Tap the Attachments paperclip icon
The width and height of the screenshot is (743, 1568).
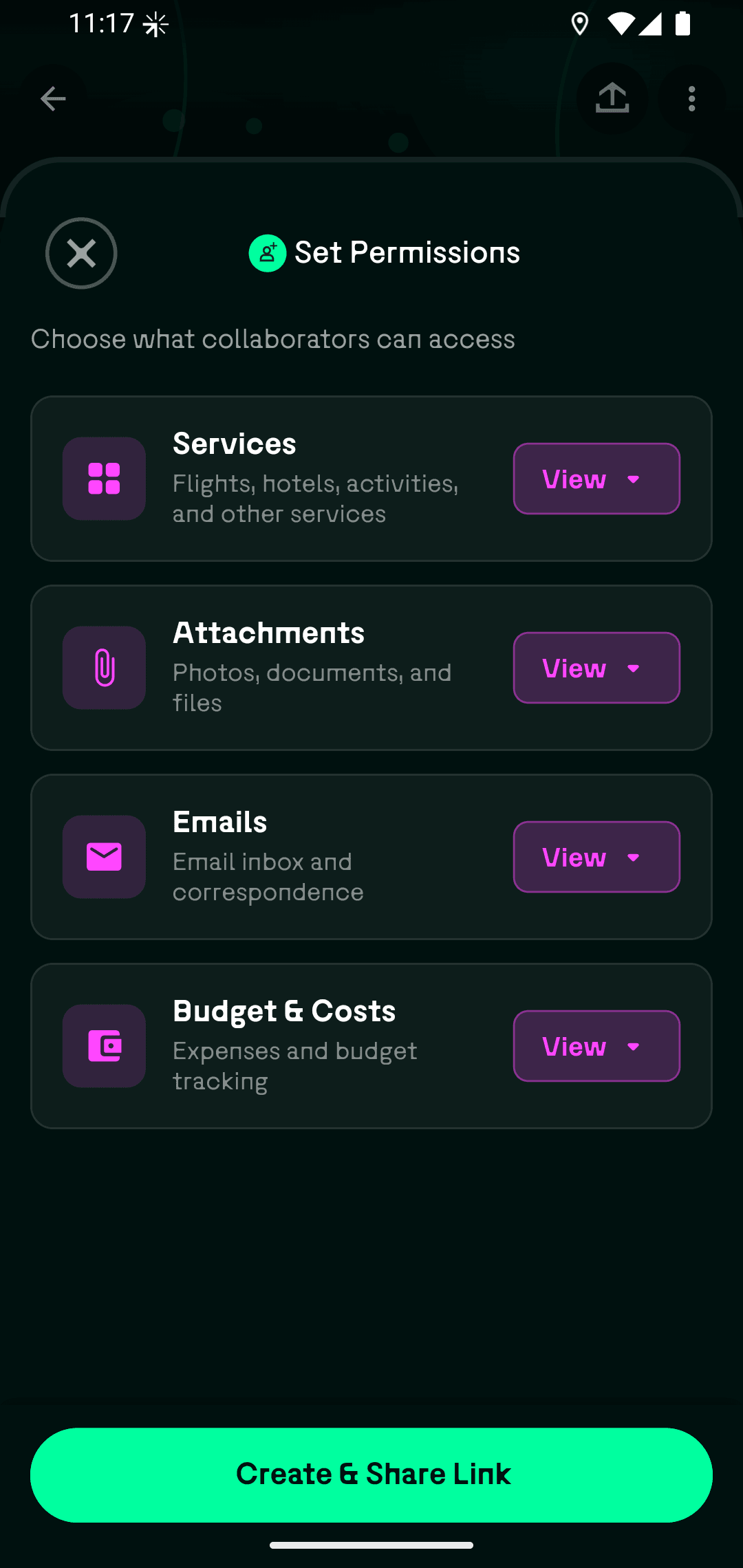(104, 668)
